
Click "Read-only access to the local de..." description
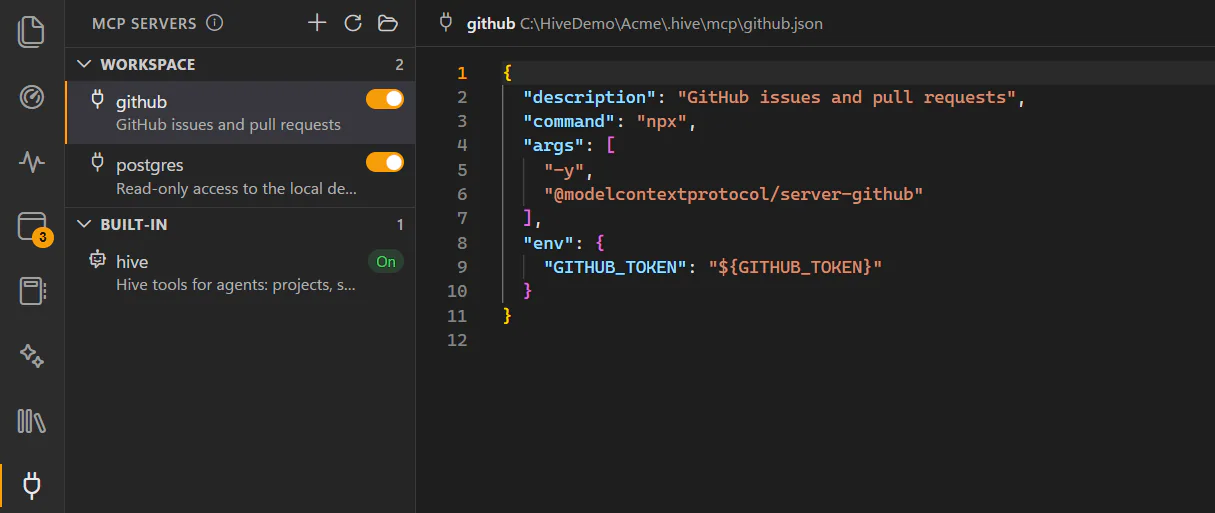click(236, 188)
